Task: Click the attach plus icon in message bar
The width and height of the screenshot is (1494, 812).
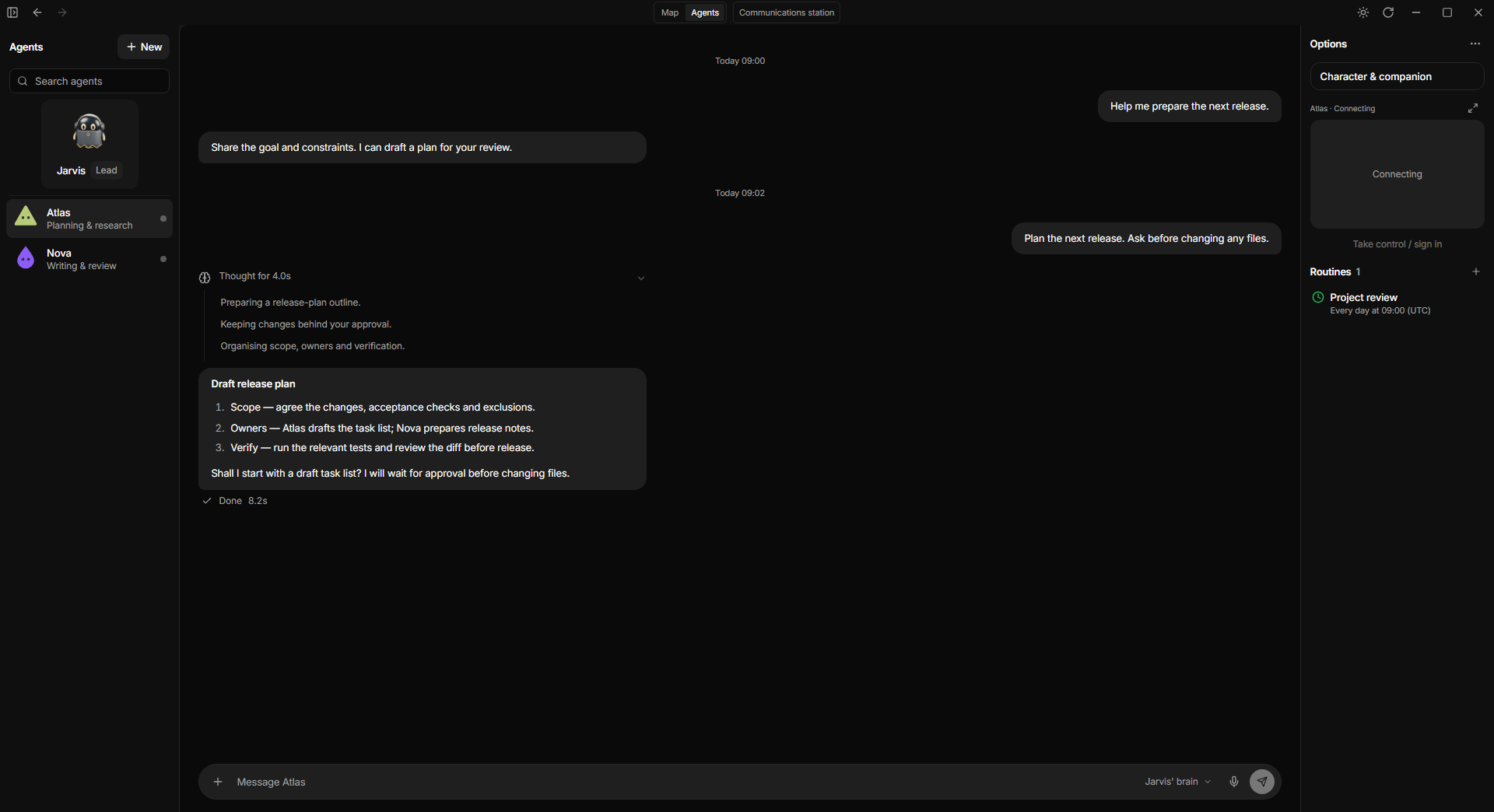Action: [x=218, y=782]
